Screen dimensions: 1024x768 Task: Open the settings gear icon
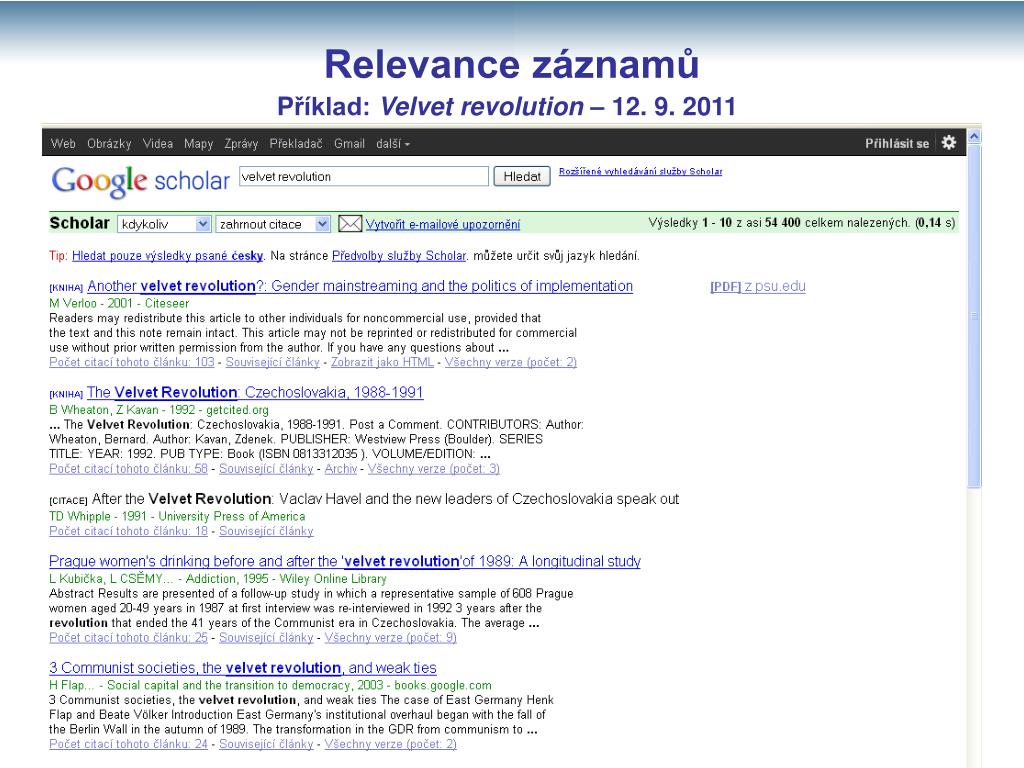949,142
